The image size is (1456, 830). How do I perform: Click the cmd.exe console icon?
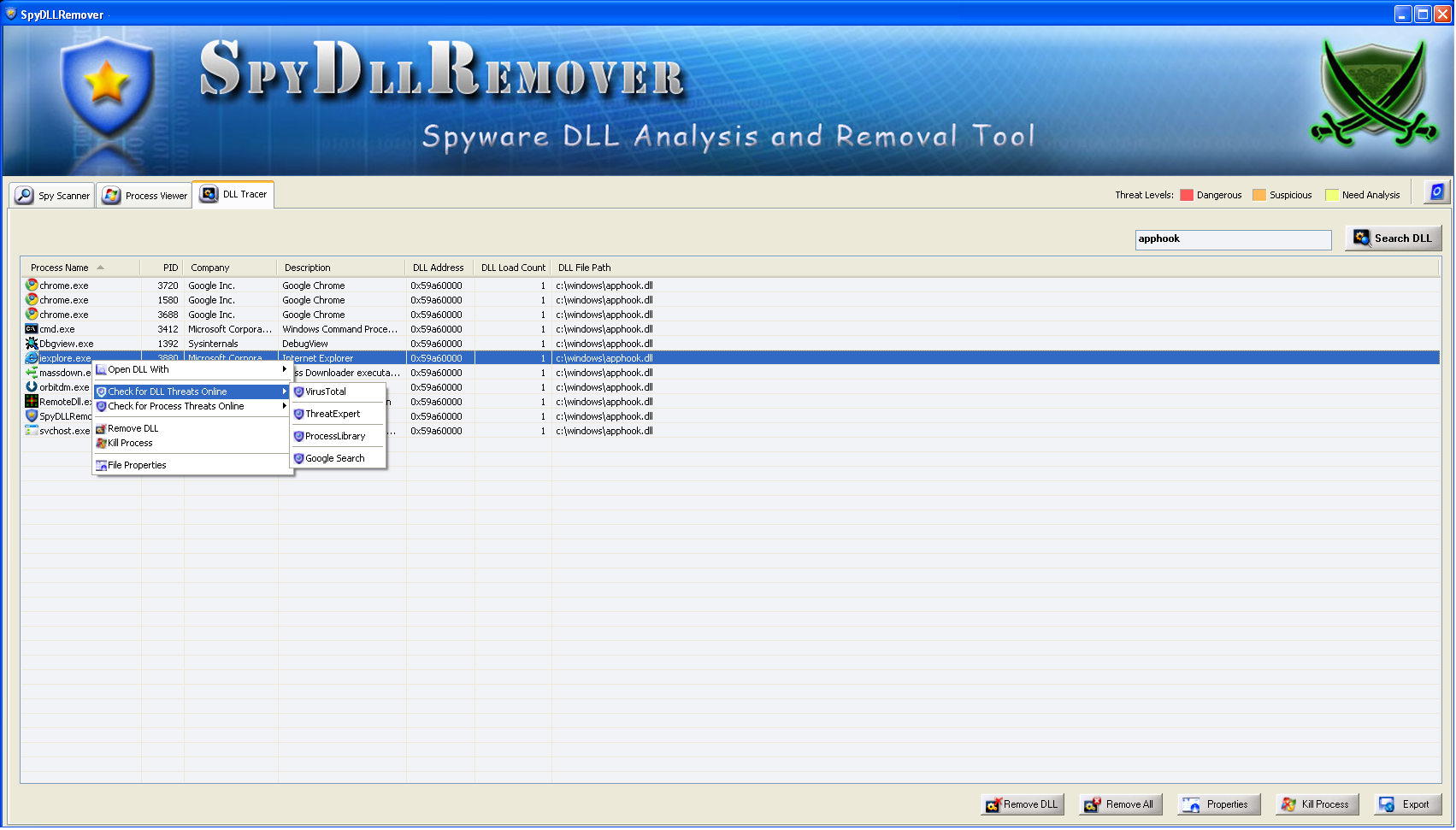[32, 329]
